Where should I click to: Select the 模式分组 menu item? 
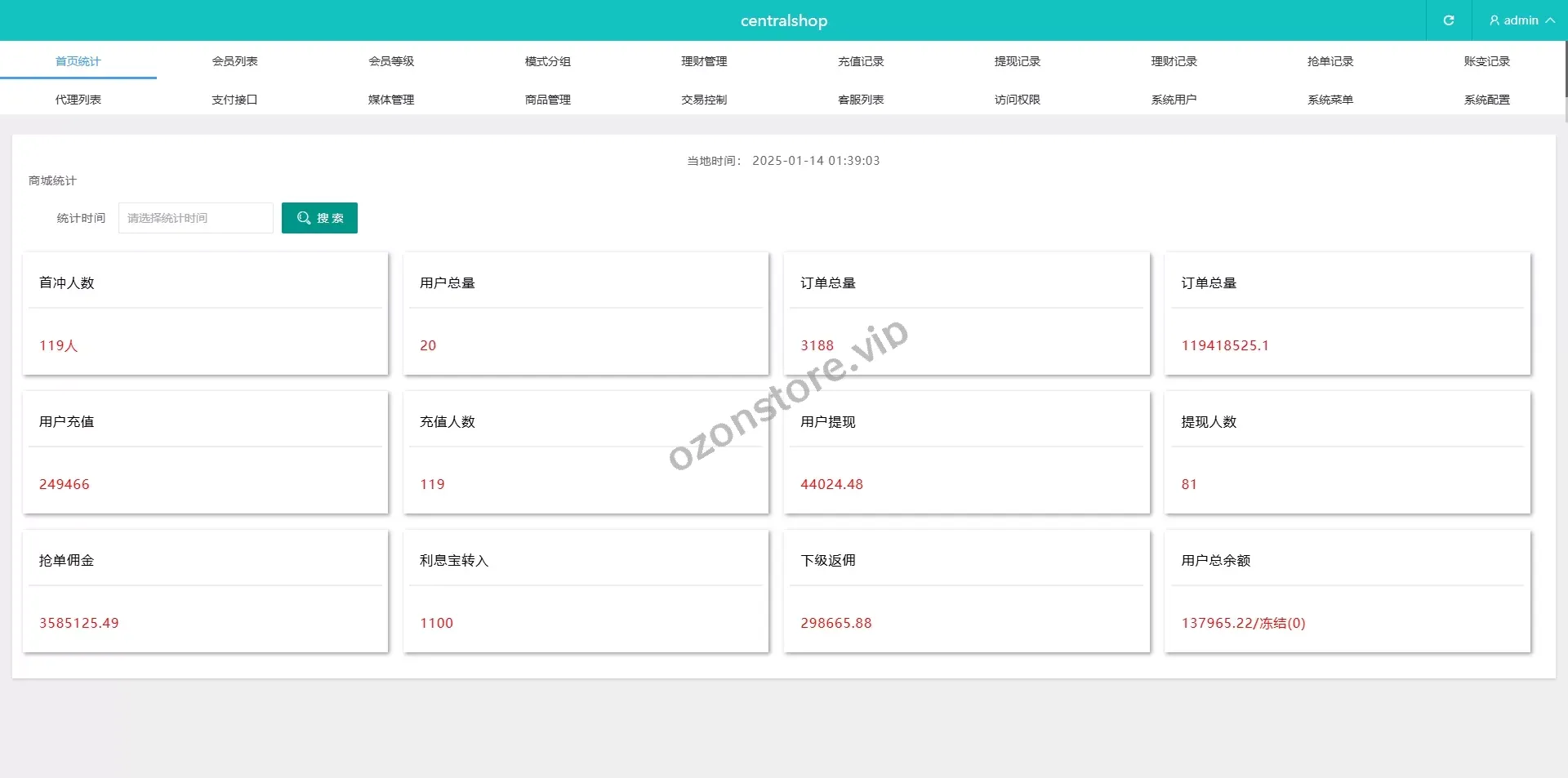[x=548, y=61]
